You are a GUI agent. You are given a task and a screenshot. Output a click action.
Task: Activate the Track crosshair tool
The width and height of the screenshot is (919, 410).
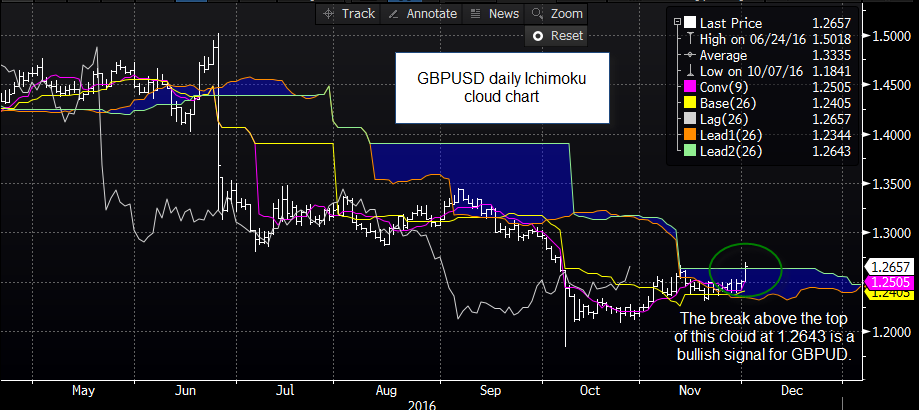[x=347, y=13]
